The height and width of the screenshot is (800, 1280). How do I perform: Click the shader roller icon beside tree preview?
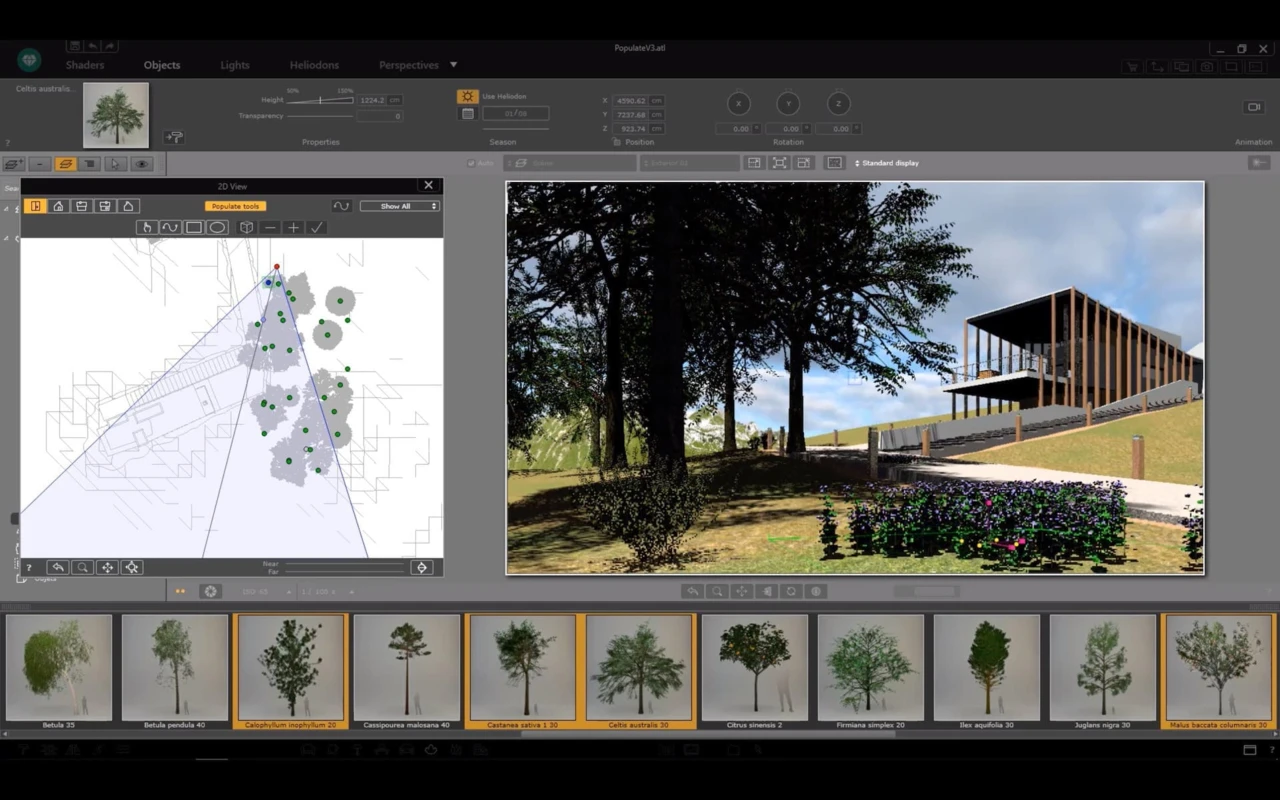point(173,137)
